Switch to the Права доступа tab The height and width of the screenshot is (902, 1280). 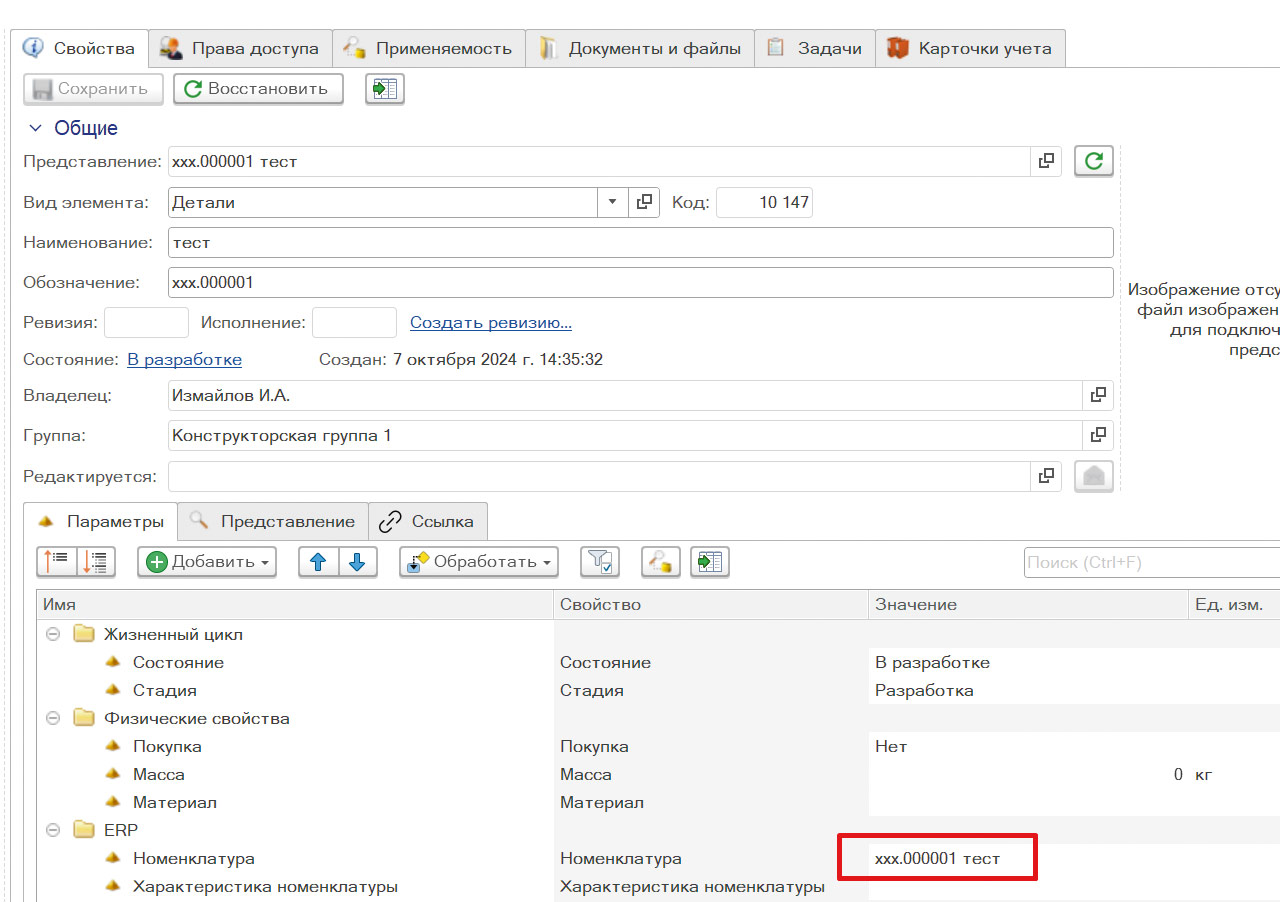[241, 48]
